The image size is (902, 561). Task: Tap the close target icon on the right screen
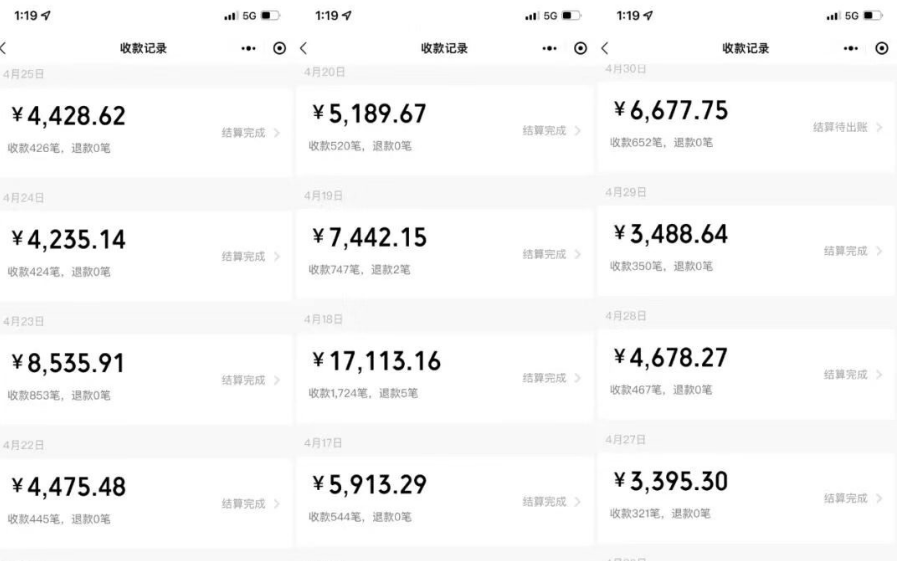(881, 48)
